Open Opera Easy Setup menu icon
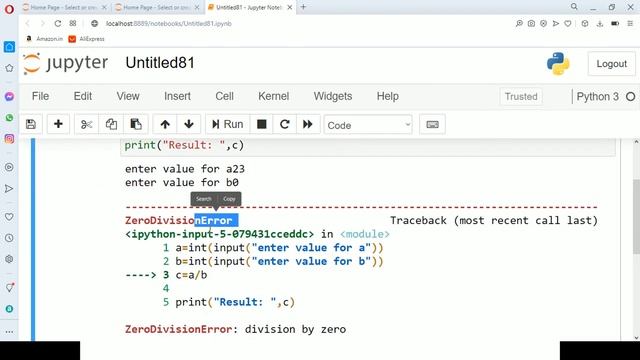 click(x=630, y=24)
